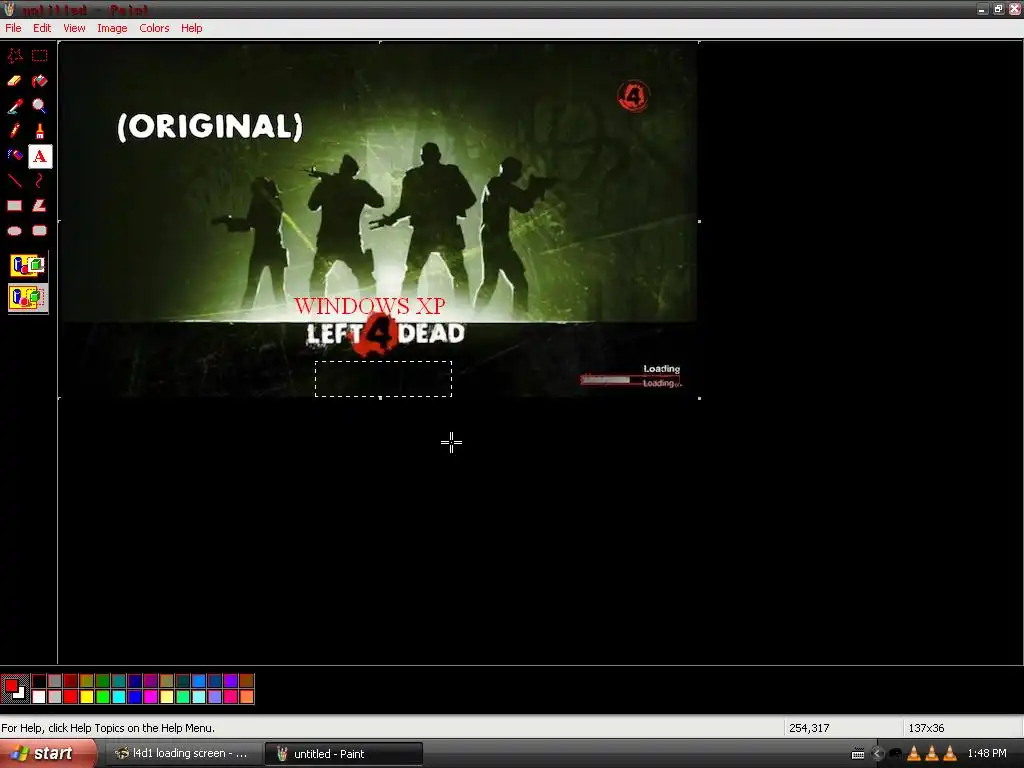Open the File menu
This screenshot has width=1024, height=768.
coord(13,28)
